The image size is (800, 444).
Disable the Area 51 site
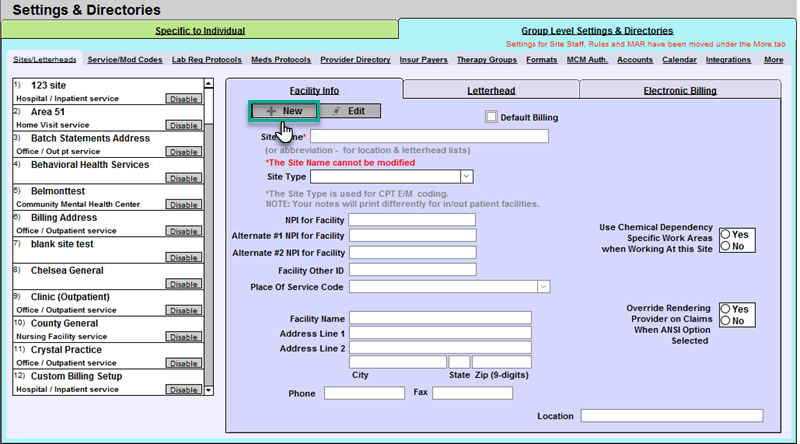pos(183,126)
